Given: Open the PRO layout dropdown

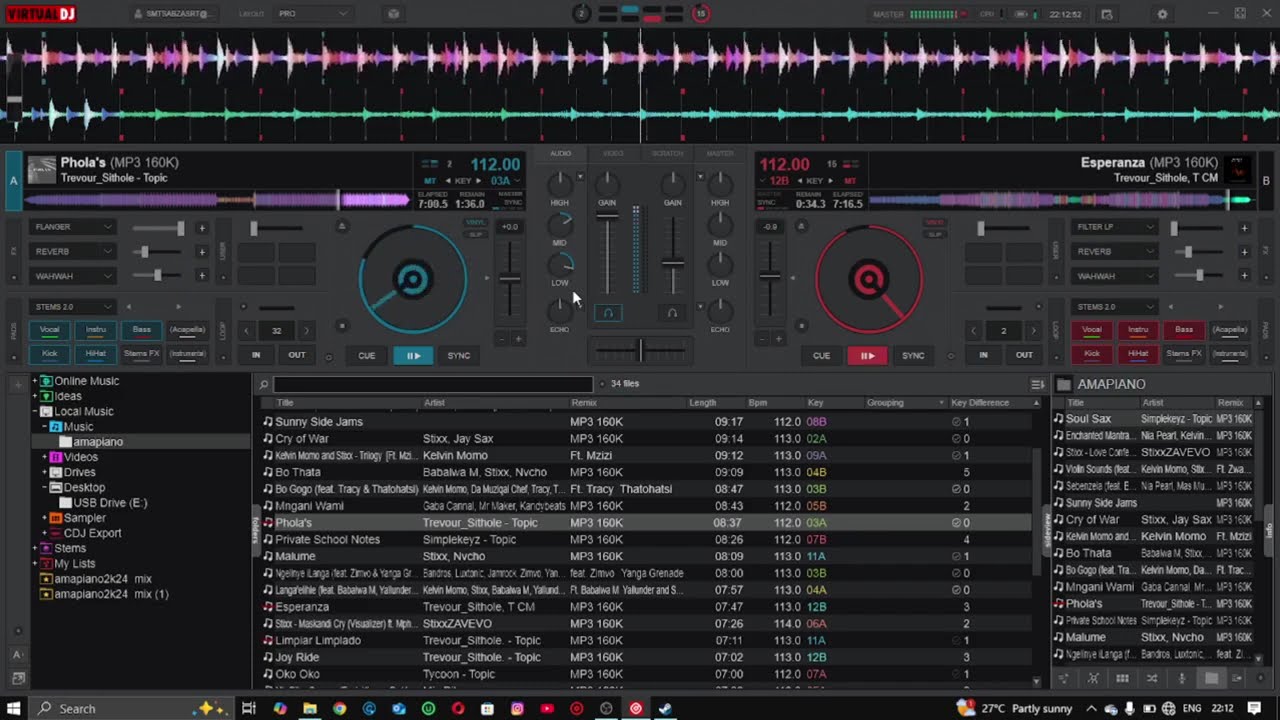Looking at the screenshot, I should (313, 14).
